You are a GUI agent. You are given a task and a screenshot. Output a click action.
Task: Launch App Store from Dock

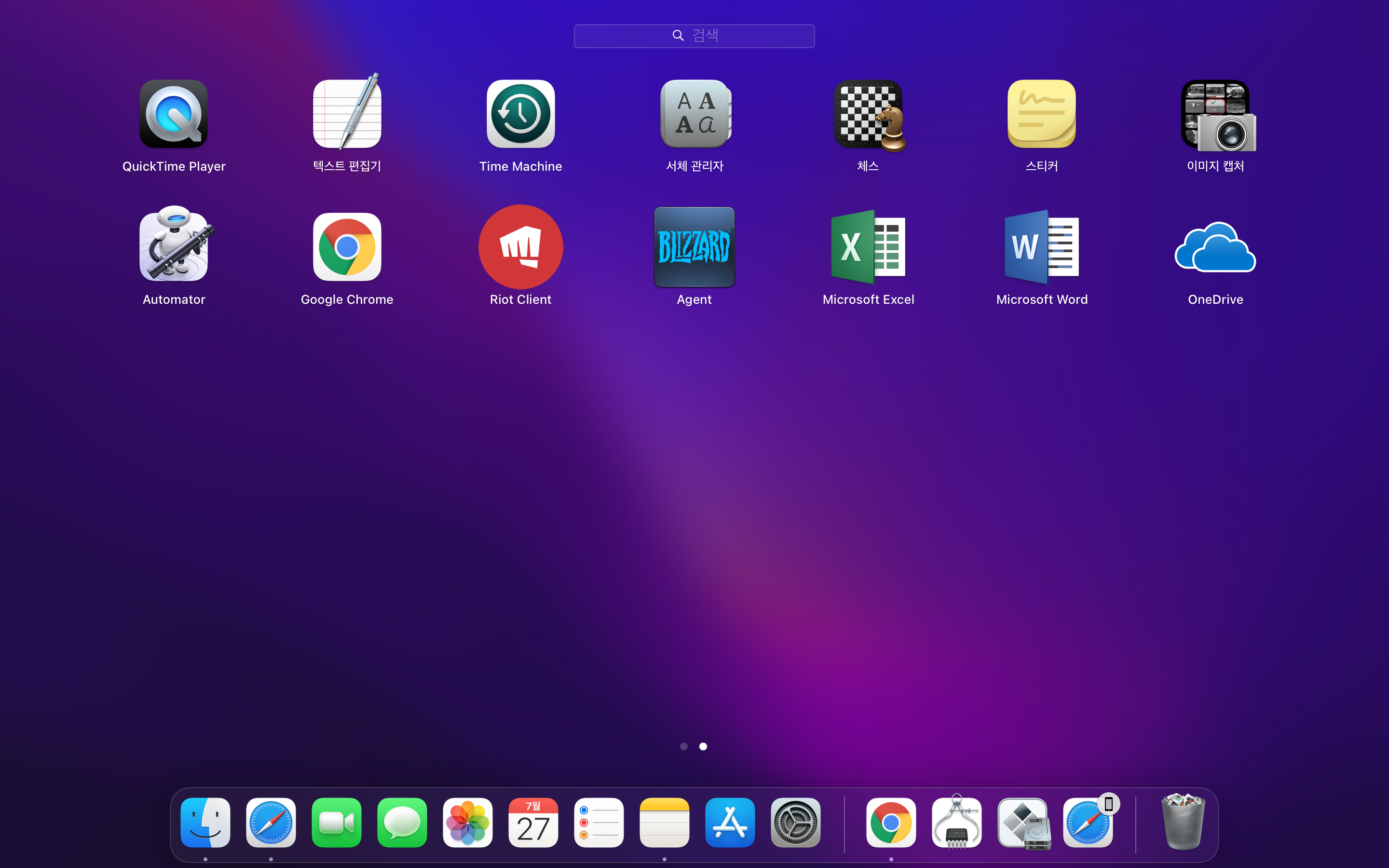730,822
